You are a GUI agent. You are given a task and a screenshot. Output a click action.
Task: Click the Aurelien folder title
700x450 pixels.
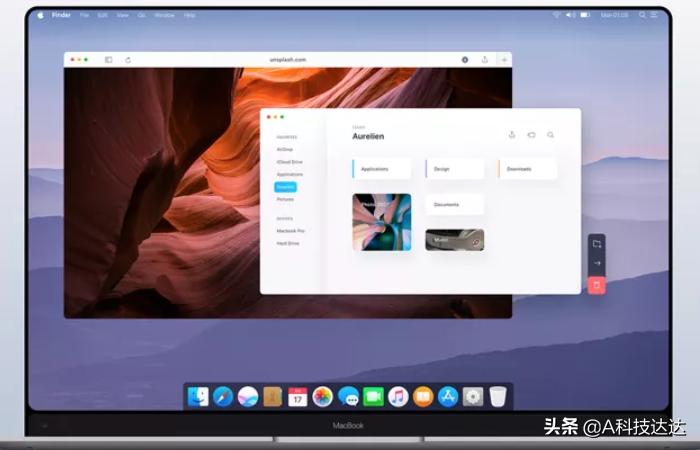(368, 136)
